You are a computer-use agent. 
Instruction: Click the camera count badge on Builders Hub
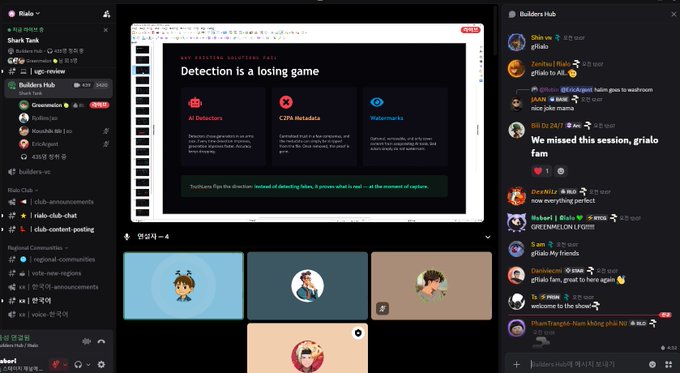(83, 85)
